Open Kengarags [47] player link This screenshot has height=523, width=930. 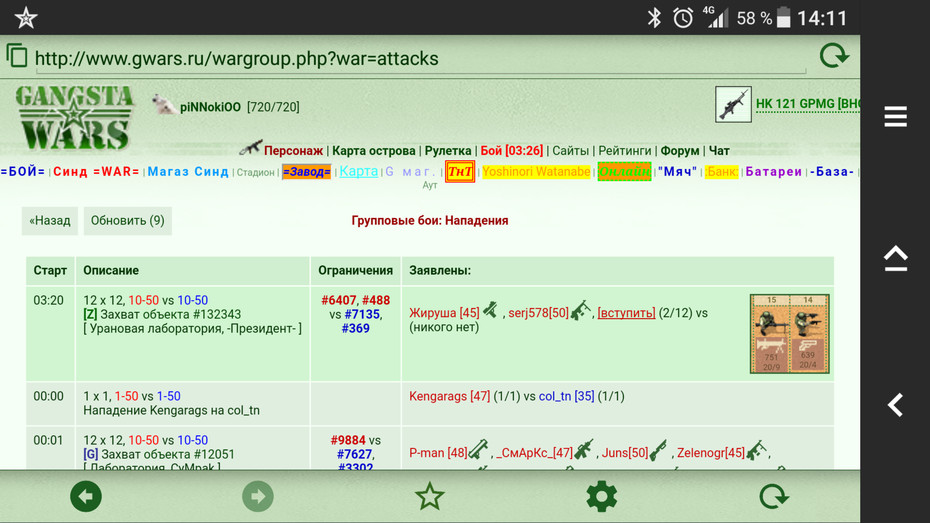(450, 396)
